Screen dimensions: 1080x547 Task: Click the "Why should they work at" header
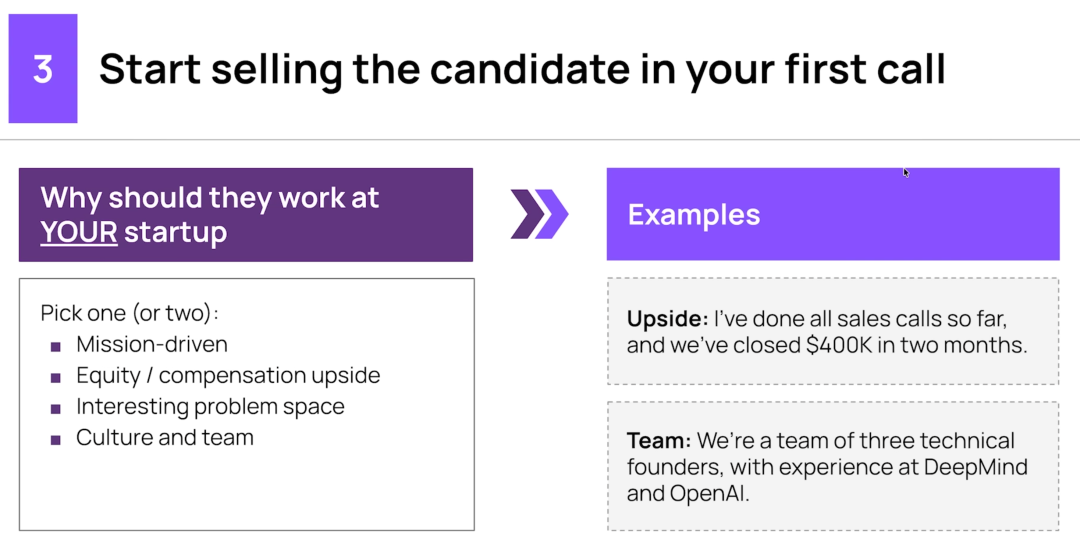coord(210,198)
